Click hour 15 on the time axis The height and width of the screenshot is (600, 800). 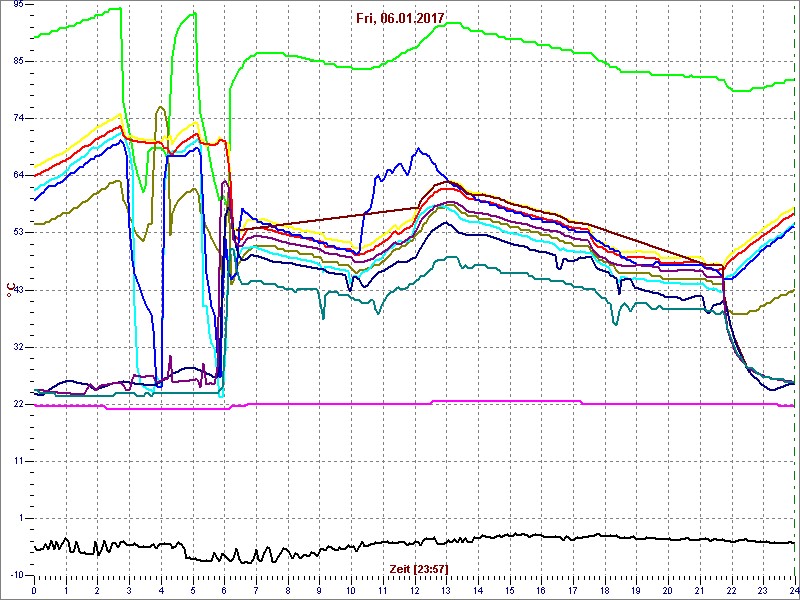[x=510, y=589]
